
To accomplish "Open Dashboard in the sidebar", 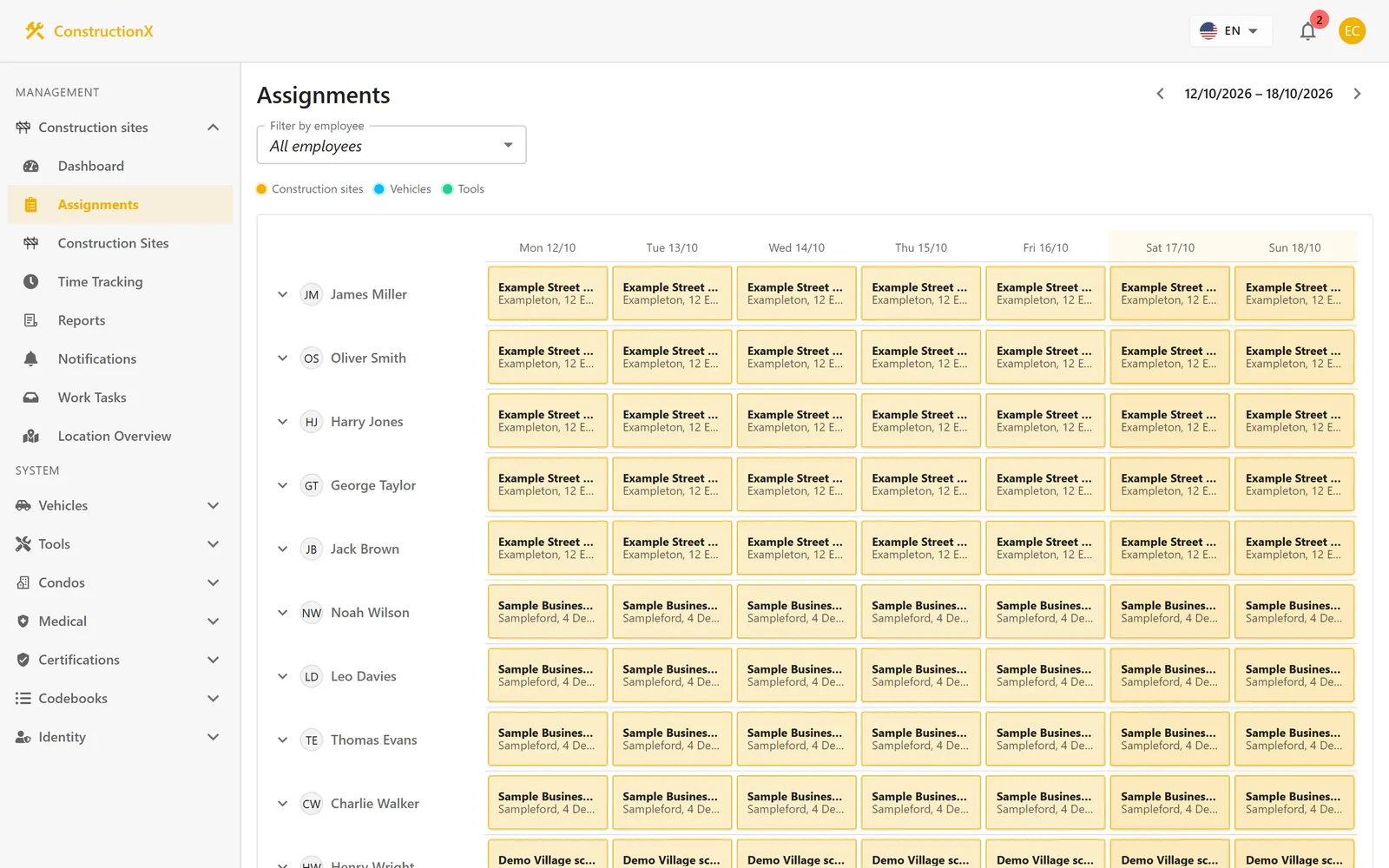I will coord(120,166).
